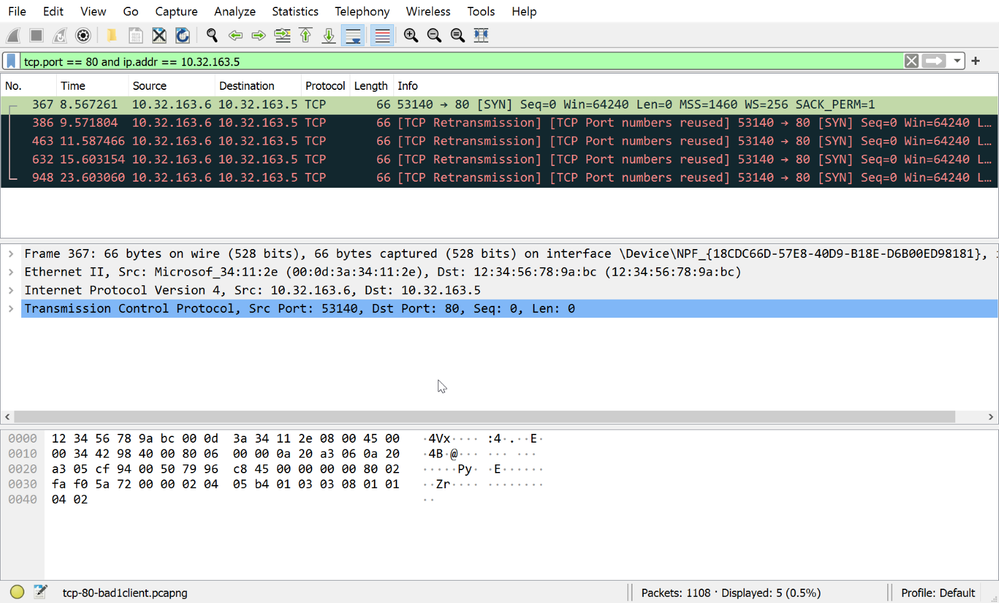The image size is (999, 603).
Task: Toggle auto-scroll during live capture
Action: [x=353, y=36]
